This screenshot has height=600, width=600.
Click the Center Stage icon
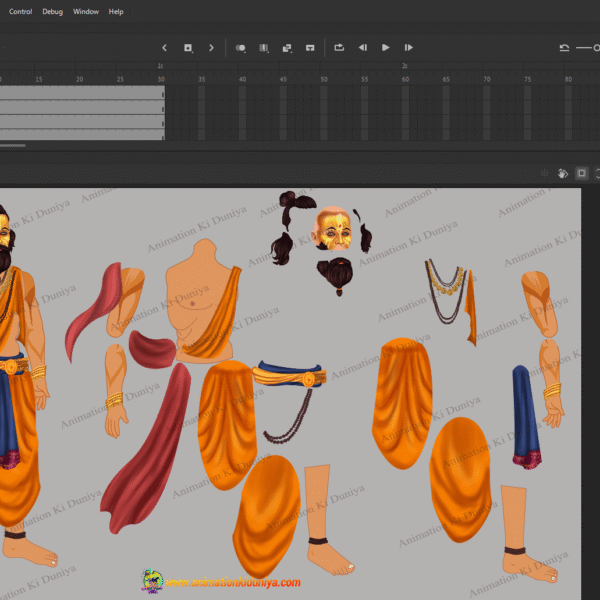tap(544, 173)
